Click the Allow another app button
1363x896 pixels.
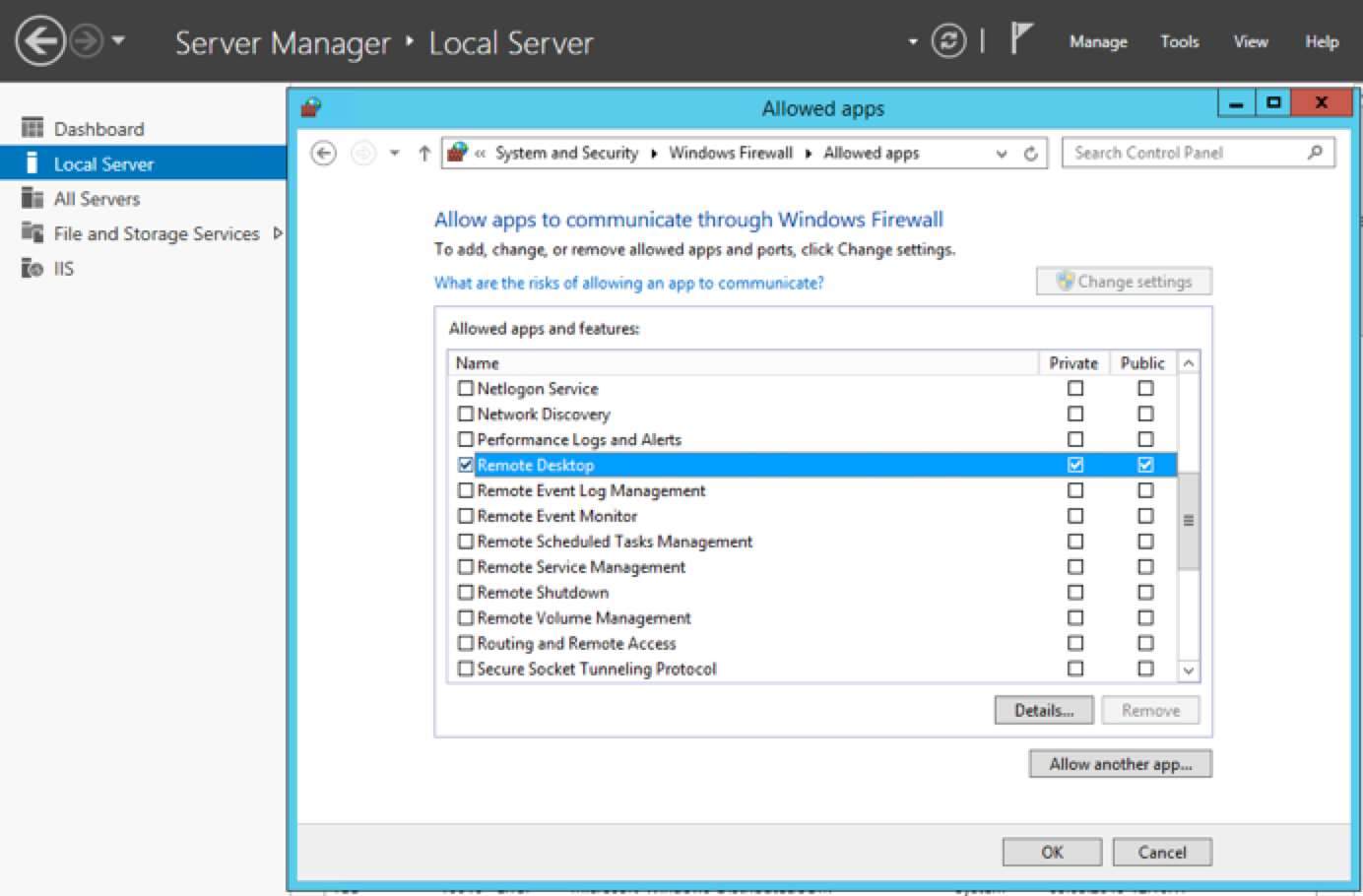point(1121,764)
